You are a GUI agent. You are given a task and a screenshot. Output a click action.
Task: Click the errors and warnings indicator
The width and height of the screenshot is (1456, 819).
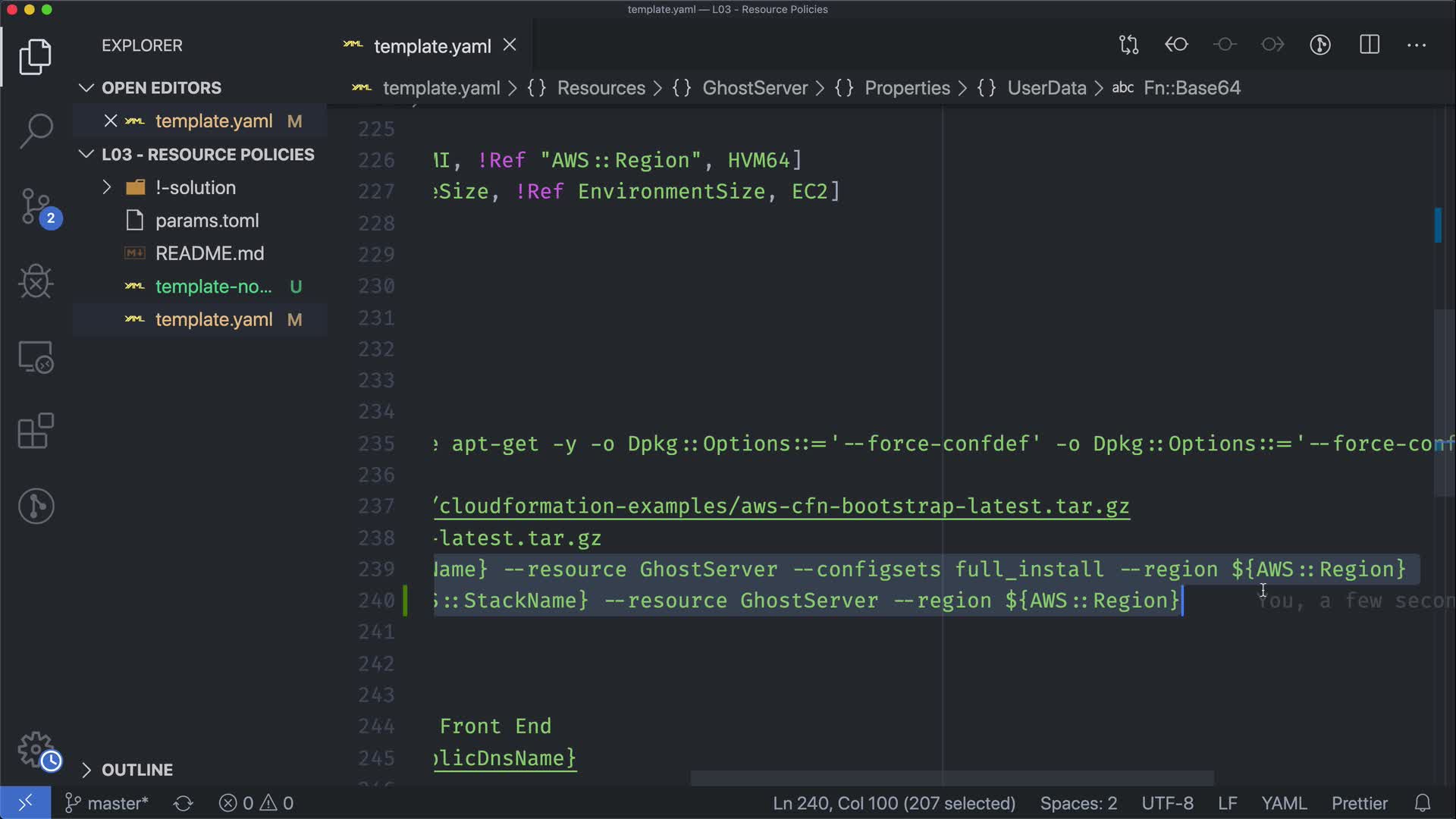256,803
